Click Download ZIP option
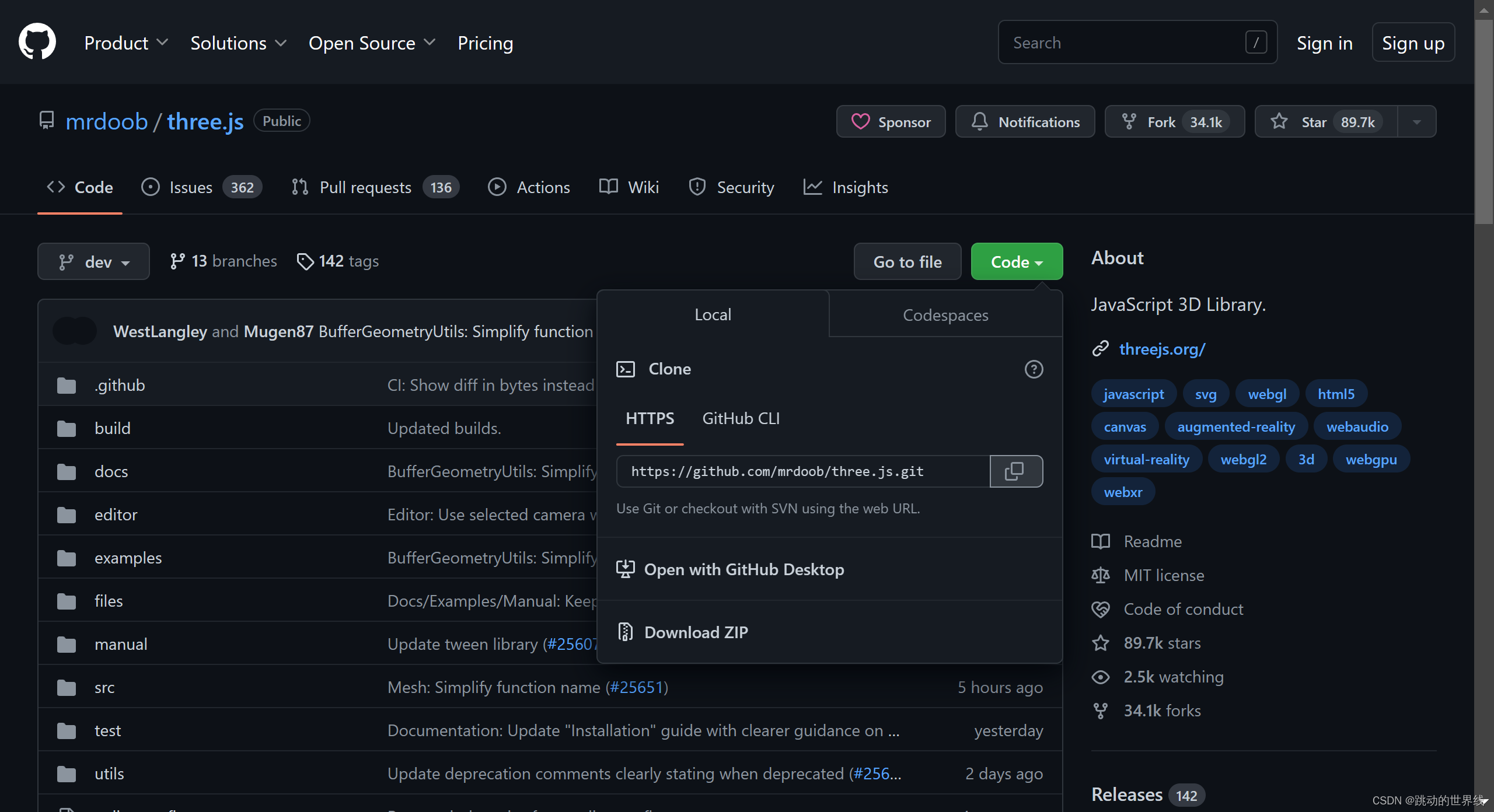The image size is (1494, 812). click(829, 632)
